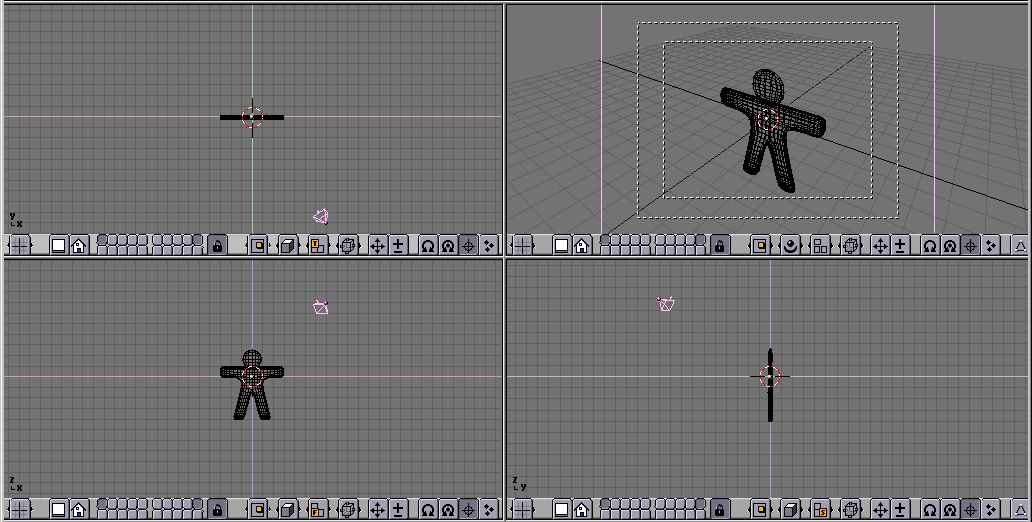Toggle the padlock layer lock in camera viewport header
This screenshot has height=522, width=1032.
click(x=719, y=245)
